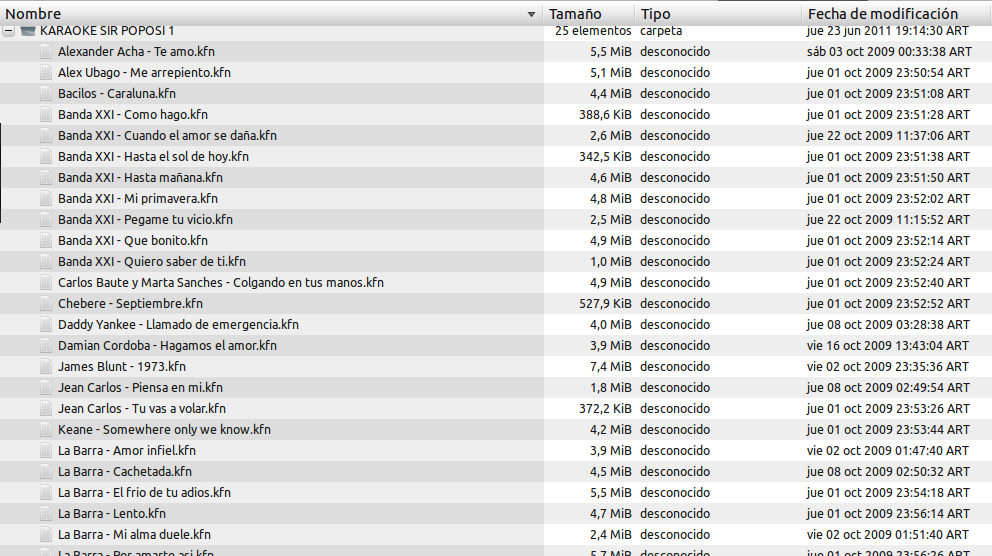Select icon of Banda XXI - Que bonito.kfn
Image resolution: width=992 pixels, height=556 pixels.
46,240
